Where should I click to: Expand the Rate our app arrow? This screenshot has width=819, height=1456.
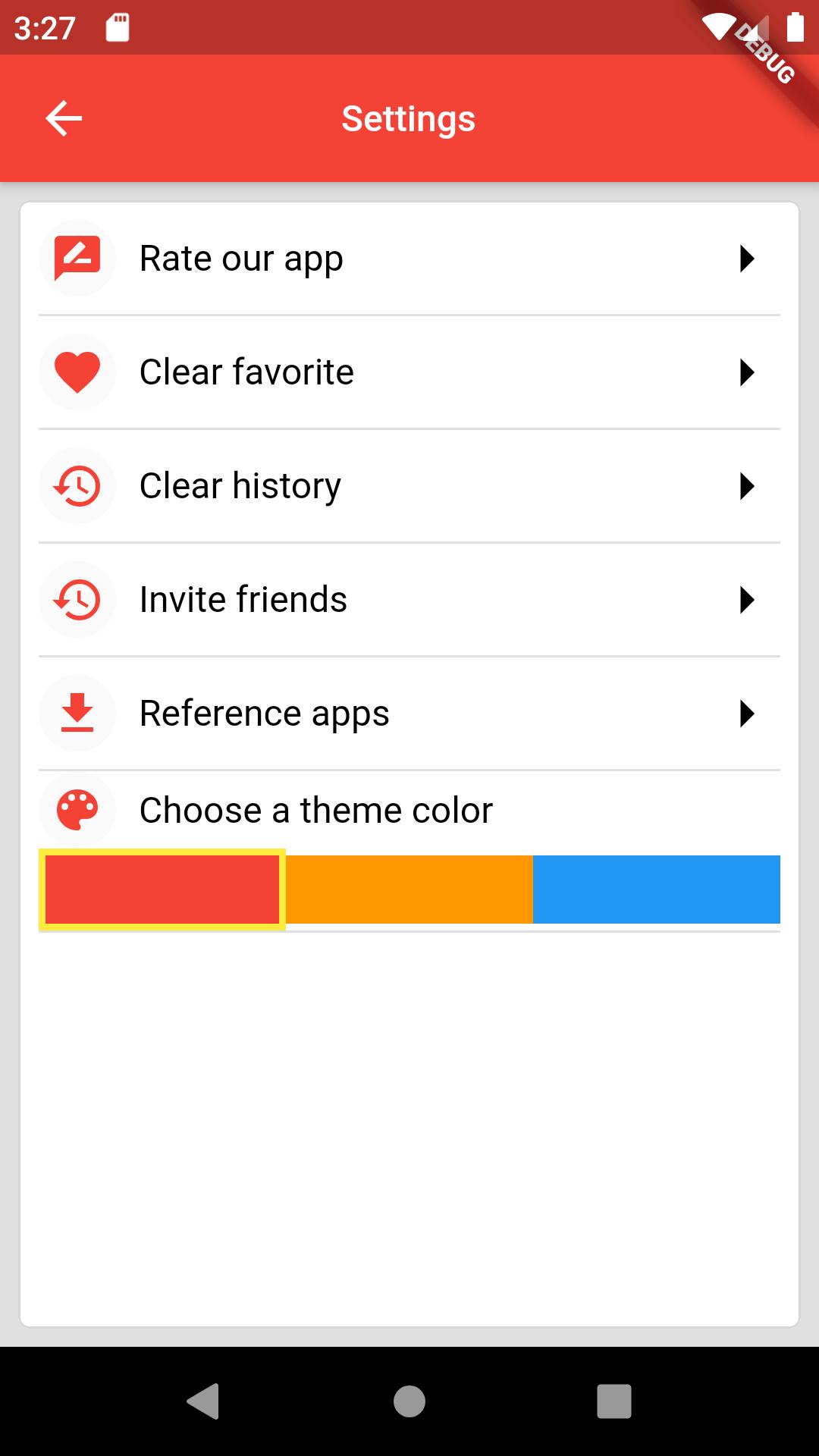[747, 259]
